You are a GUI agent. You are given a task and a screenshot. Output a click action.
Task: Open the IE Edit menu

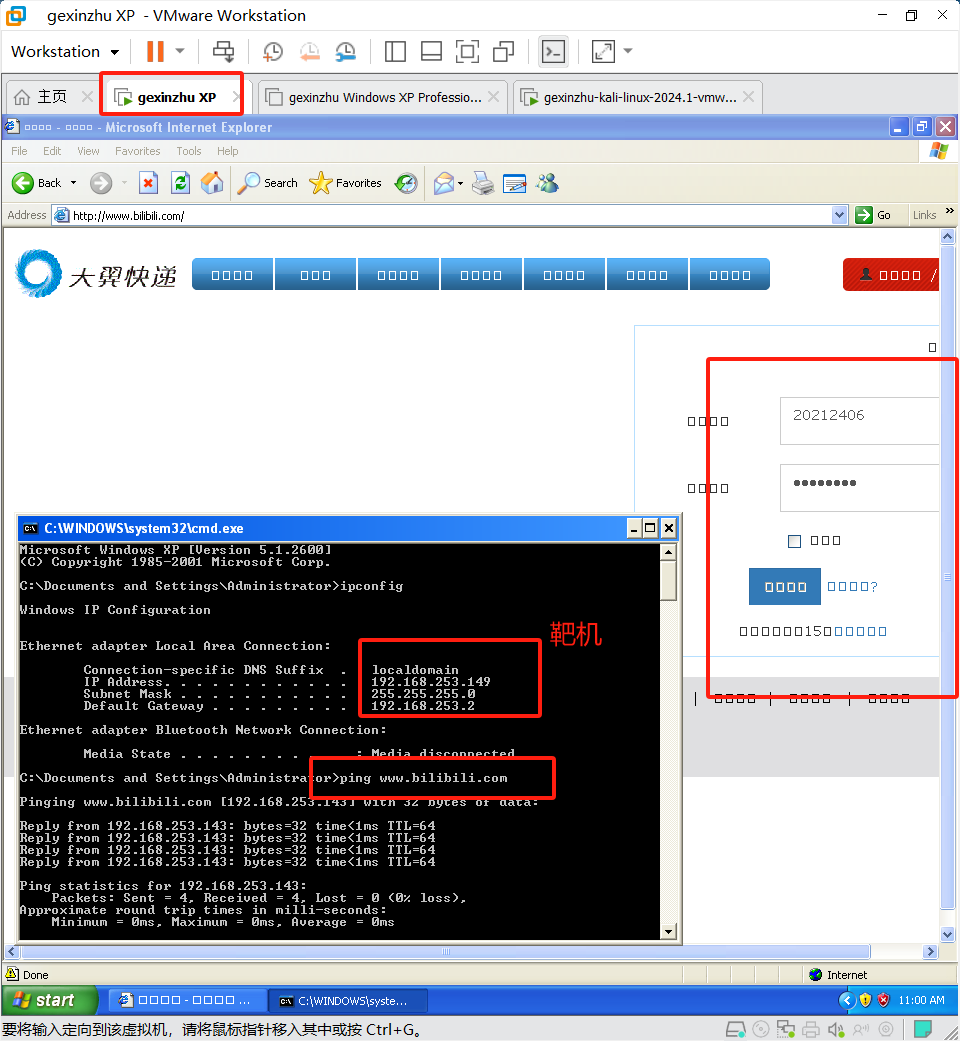click(52, 151)
